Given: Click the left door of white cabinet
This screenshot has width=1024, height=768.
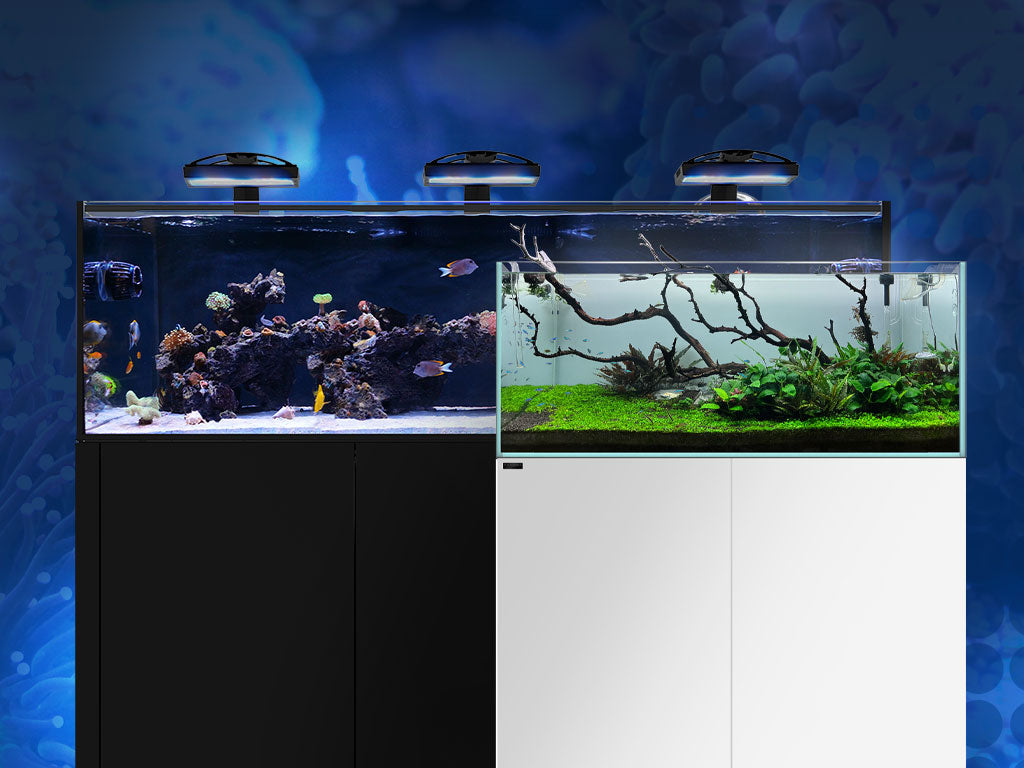Looking at the screenshot, I should click(614, 610).
